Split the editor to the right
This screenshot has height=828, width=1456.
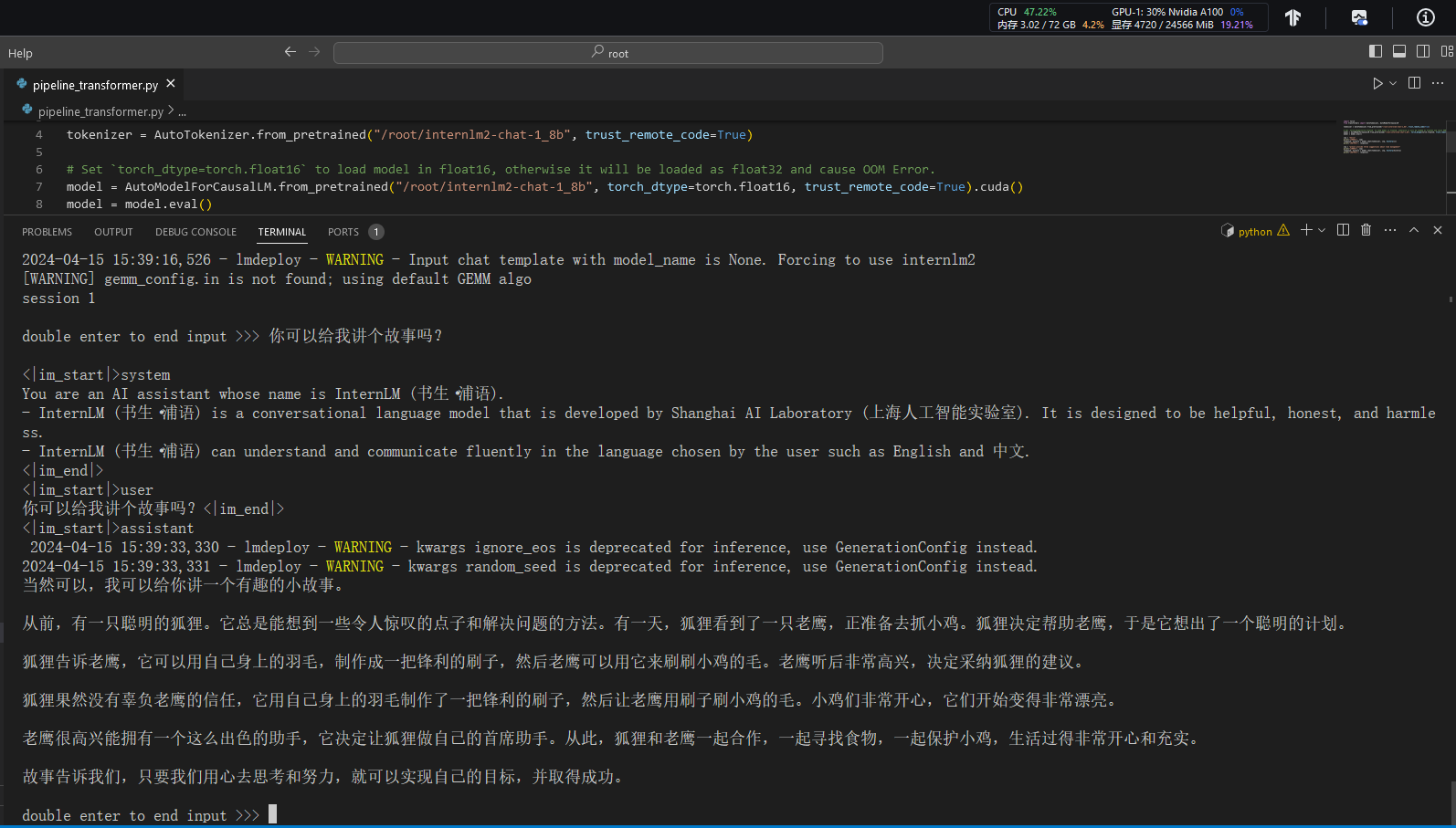tap(1414, 83)
